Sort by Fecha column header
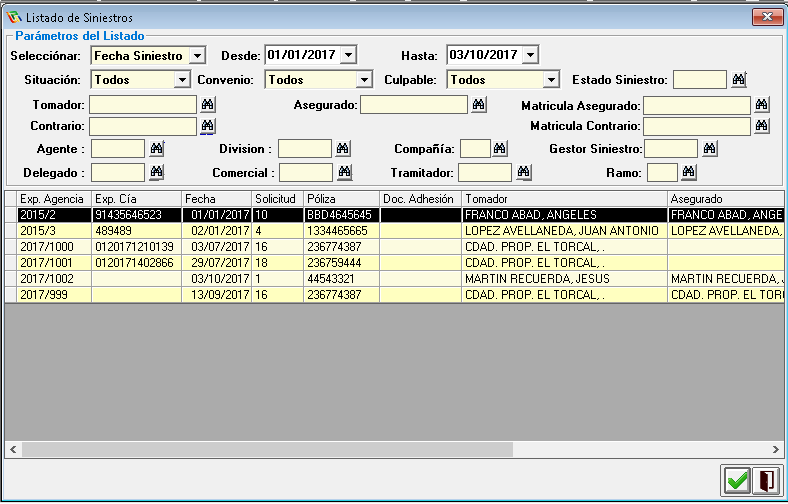 (217, 199)
